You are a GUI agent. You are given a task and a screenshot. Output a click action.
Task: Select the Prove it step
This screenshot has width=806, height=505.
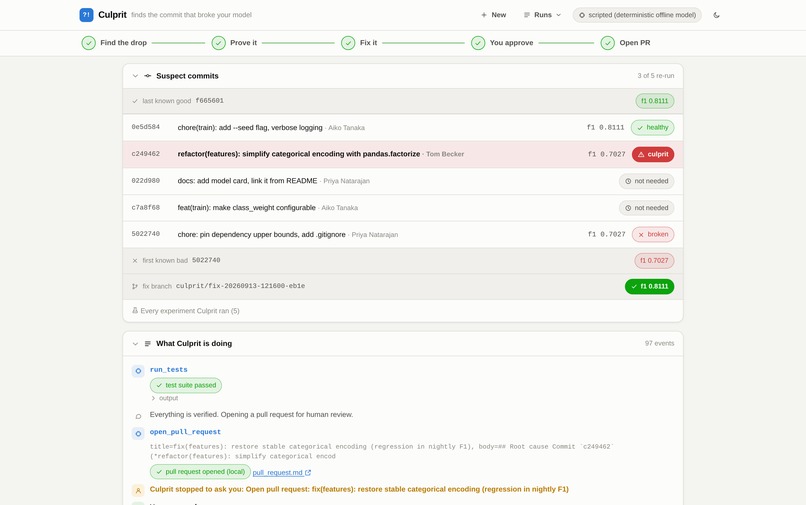coord(234,43)
